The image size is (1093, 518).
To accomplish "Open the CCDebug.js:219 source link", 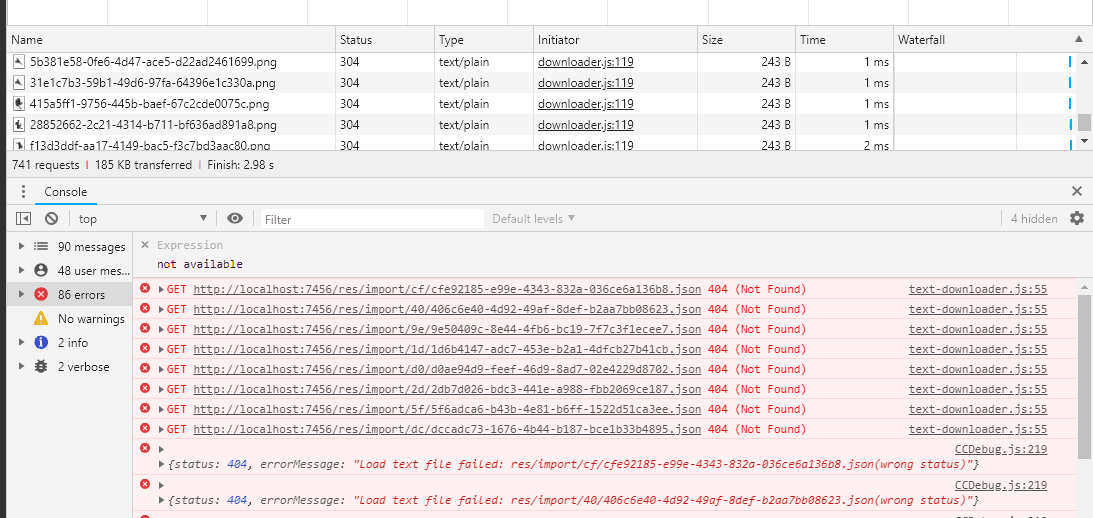I will pos(1000,450).
